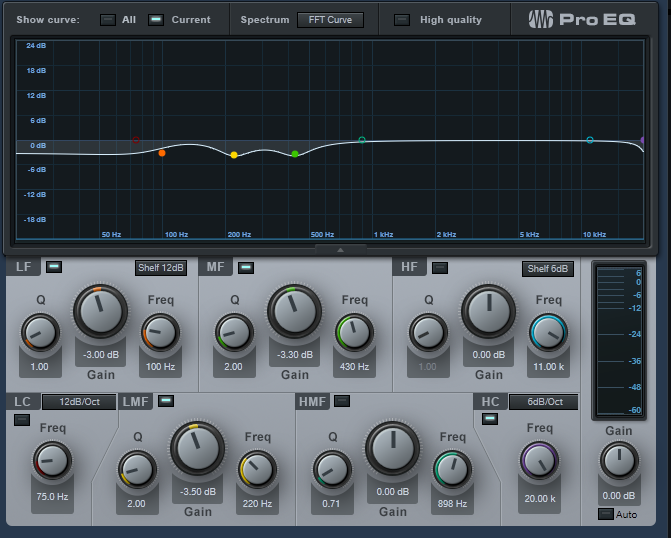Click the LF Q value 1.00
The image size is (671, 538).
click(x=40, y=367)
